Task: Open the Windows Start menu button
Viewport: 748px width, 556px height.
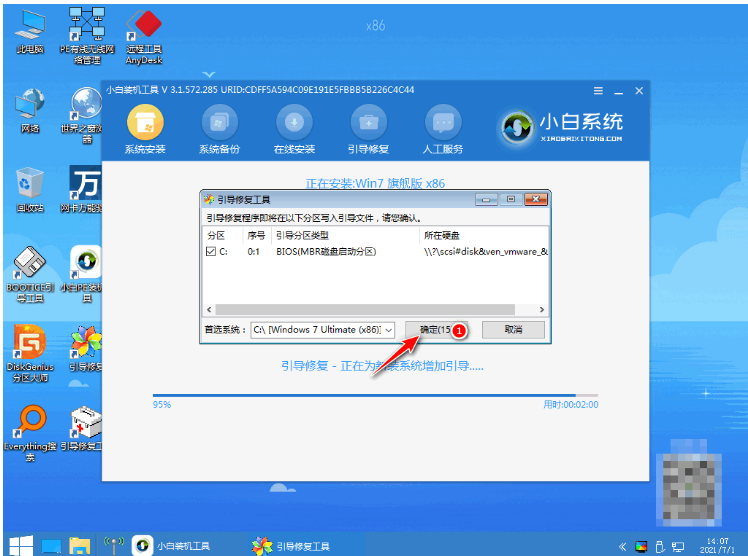Action: tap(17, 545)
